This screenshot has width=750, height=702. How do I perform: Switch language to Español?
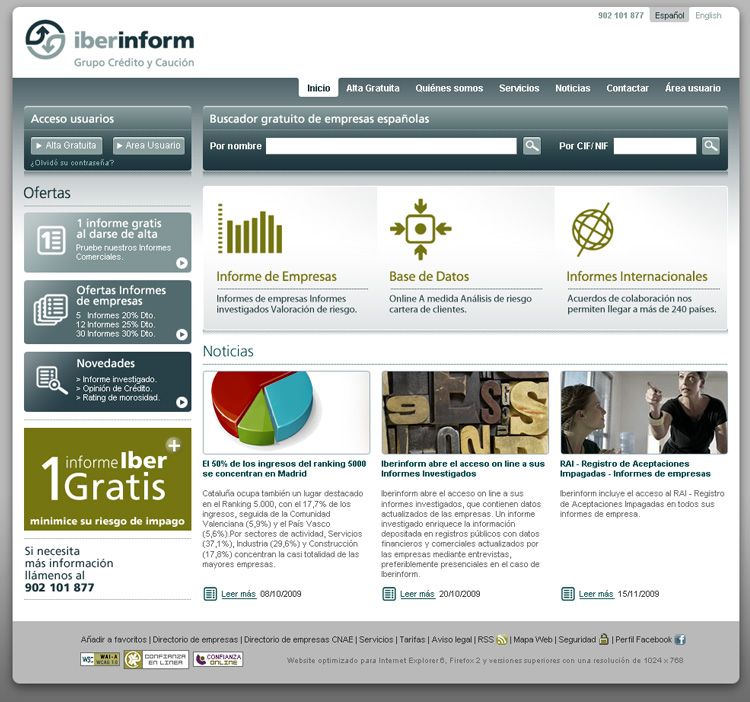pyautogui.click(x=669, y=15)
